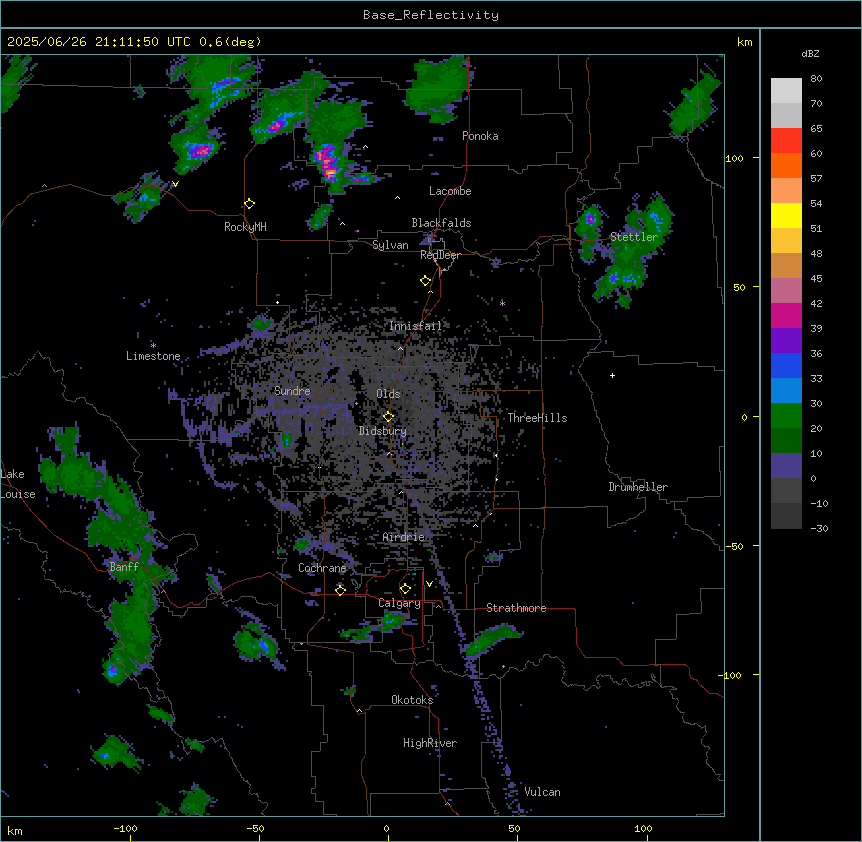Click the Strathmore label

coord(516,608)
